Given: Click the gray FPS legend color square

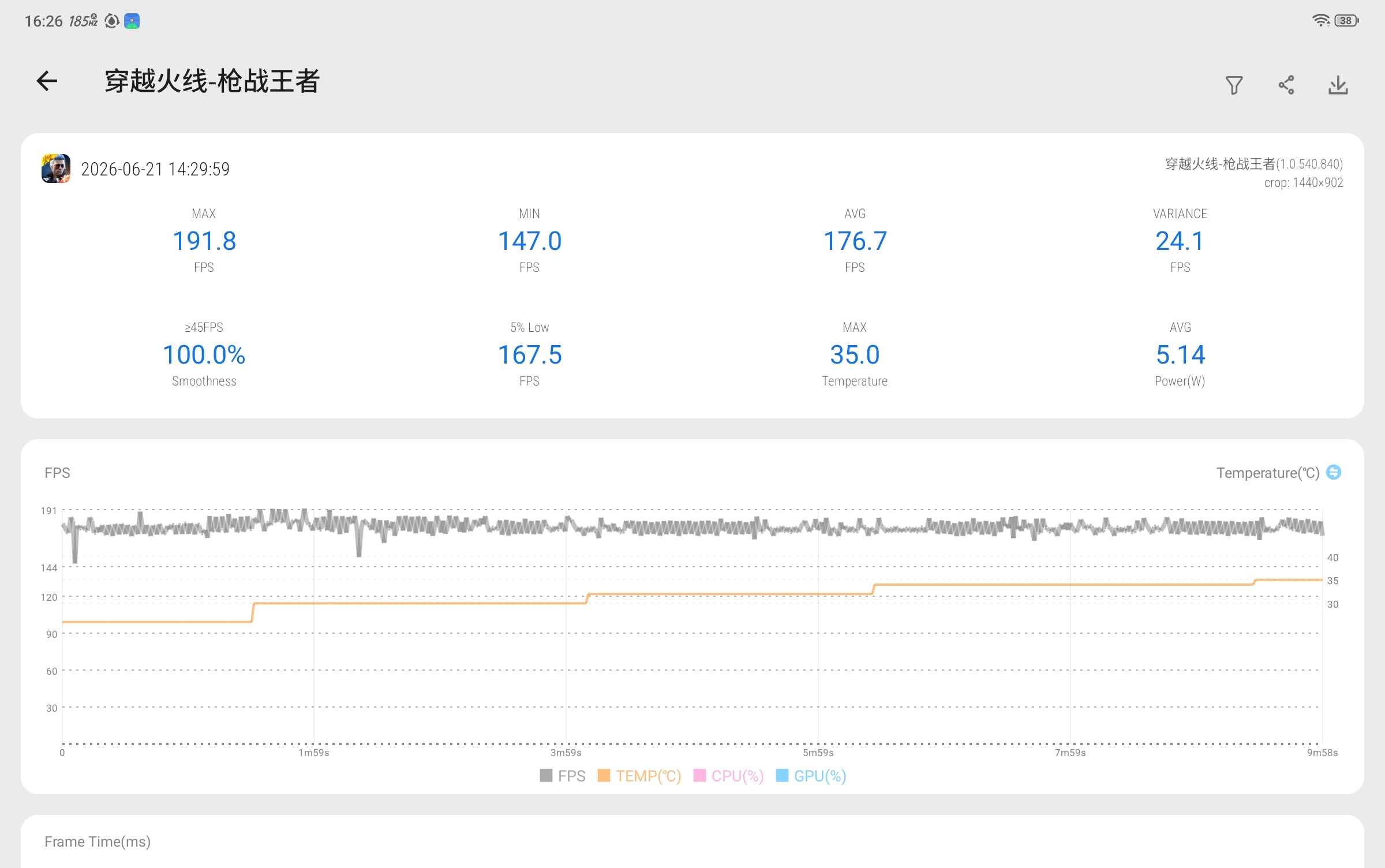Looking at the screenshot, I should pyautogui.click(x=546, y=775).
